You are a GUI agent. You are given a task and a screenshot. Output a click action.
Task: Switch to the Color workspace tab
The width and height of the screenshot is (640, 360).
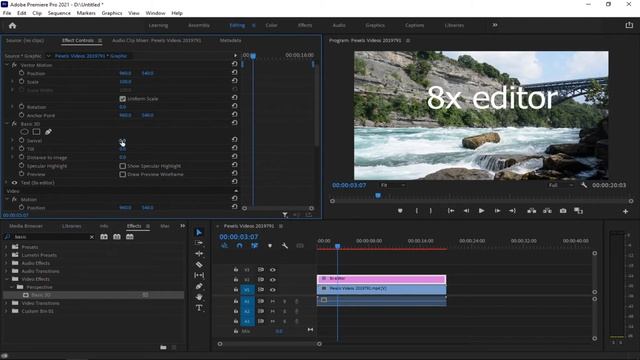(x=271, y=25)
